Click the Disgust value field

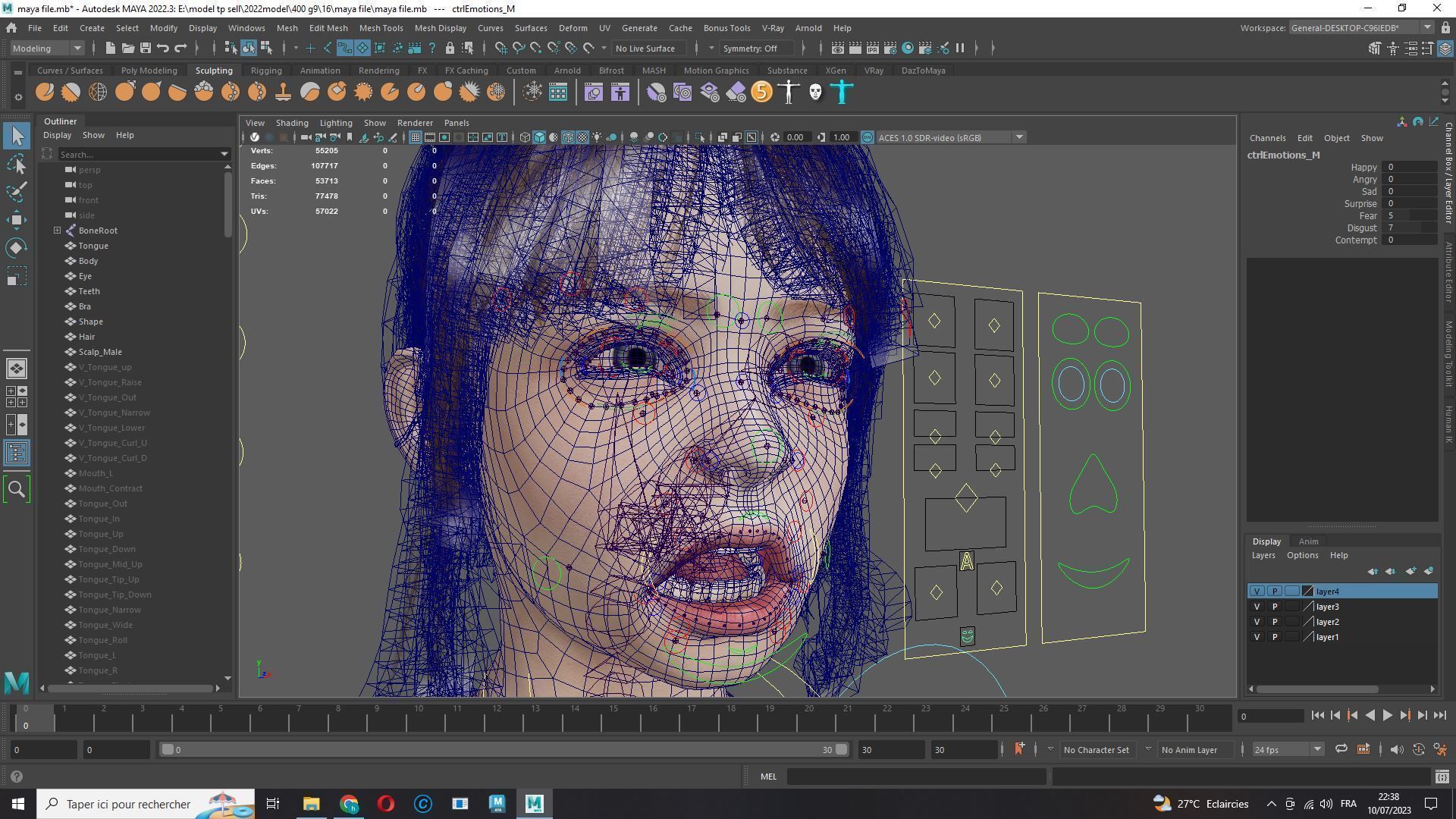(1410, 227)
